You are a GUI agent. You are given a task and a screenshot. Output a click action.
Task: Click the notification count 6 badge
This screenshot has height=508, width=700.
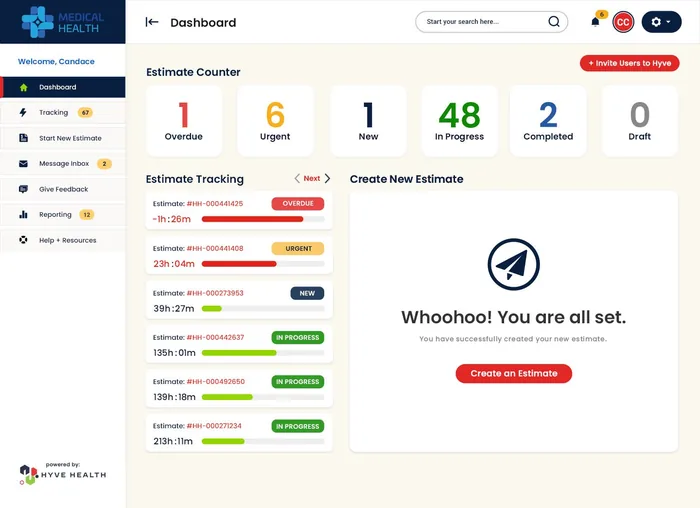point(602,14)
